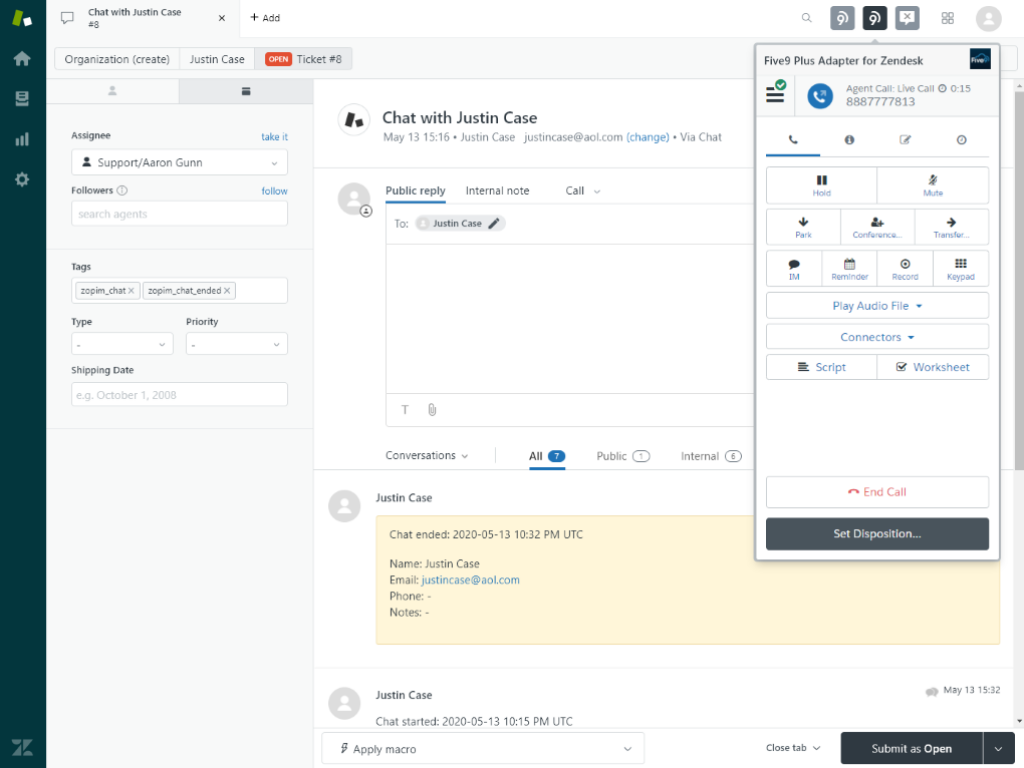Open the first Five9 adapter icon in top bar
Image resolution: width=1024 pixels, height=768 pixels.
(x=842, y=18)
